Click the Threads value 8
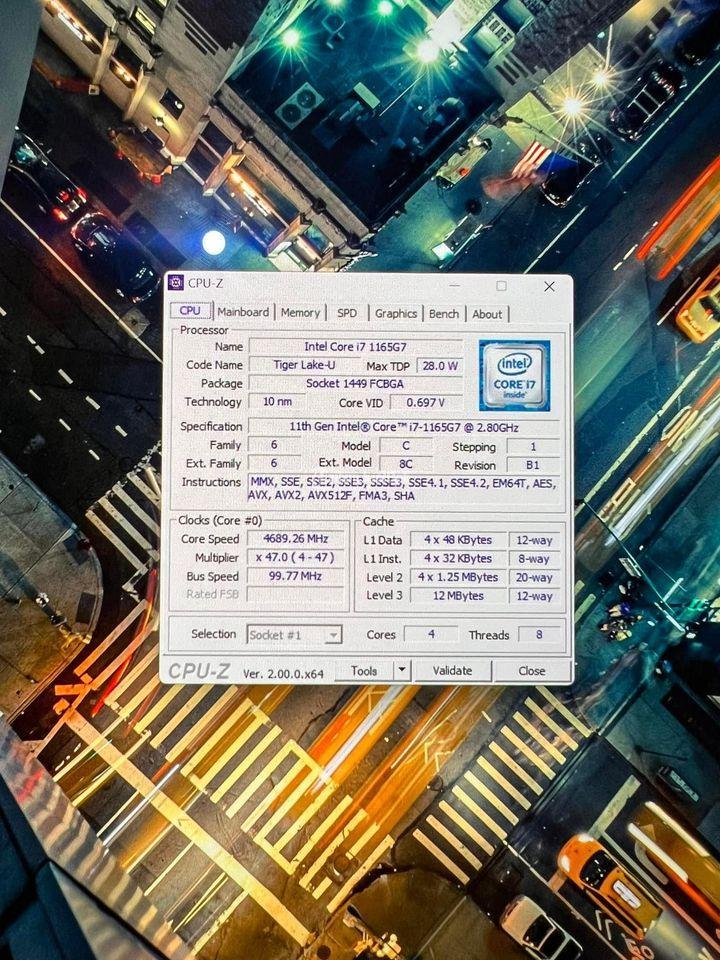This screenshot has height=960, width=720. pyautogui.click(x=539, y=635)
